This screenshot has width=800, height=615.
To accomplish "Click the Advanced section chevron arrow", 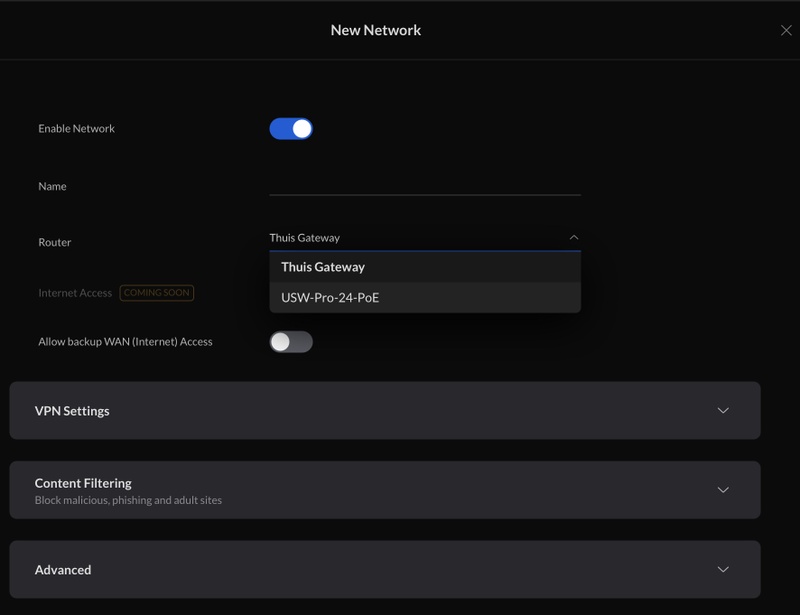I will click(x=723, y=570).
